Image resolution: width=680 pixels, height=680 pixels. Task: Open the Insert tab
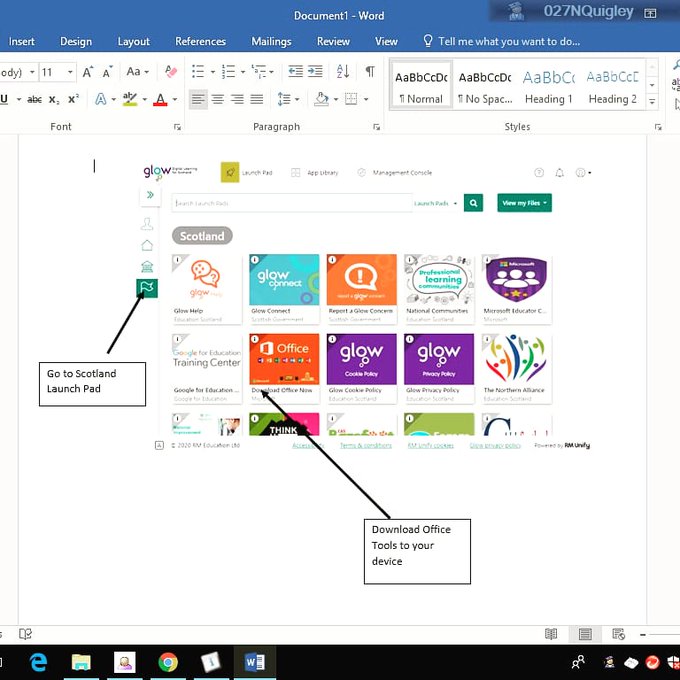point(21,42)
